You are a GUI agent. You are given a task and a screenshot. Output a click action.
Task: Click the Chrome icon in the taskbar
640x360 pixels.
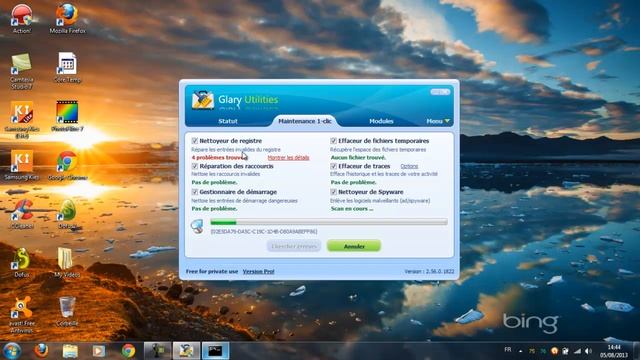pos(128,351)
